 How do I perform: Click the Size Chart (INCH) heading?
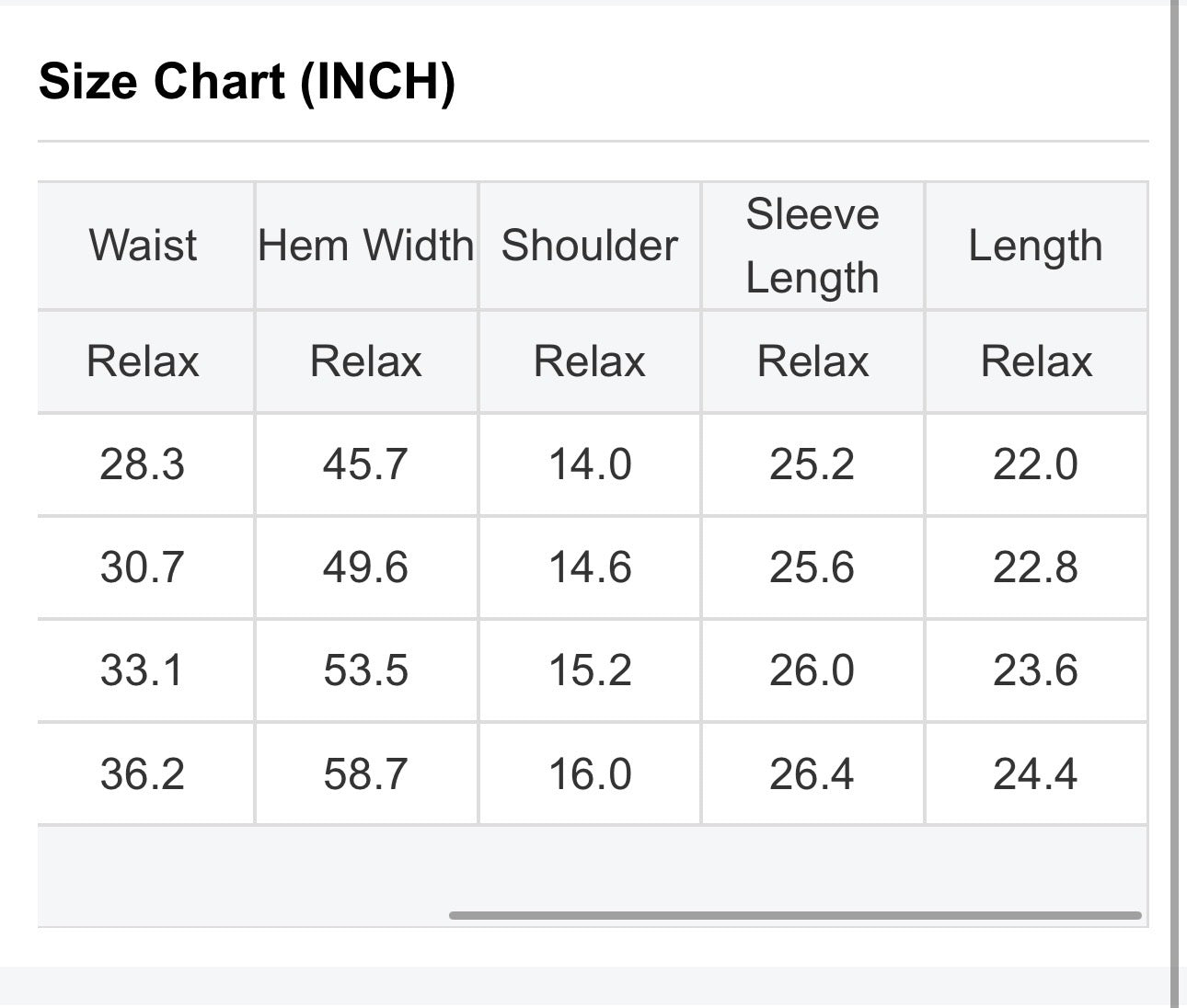[248, 81]
